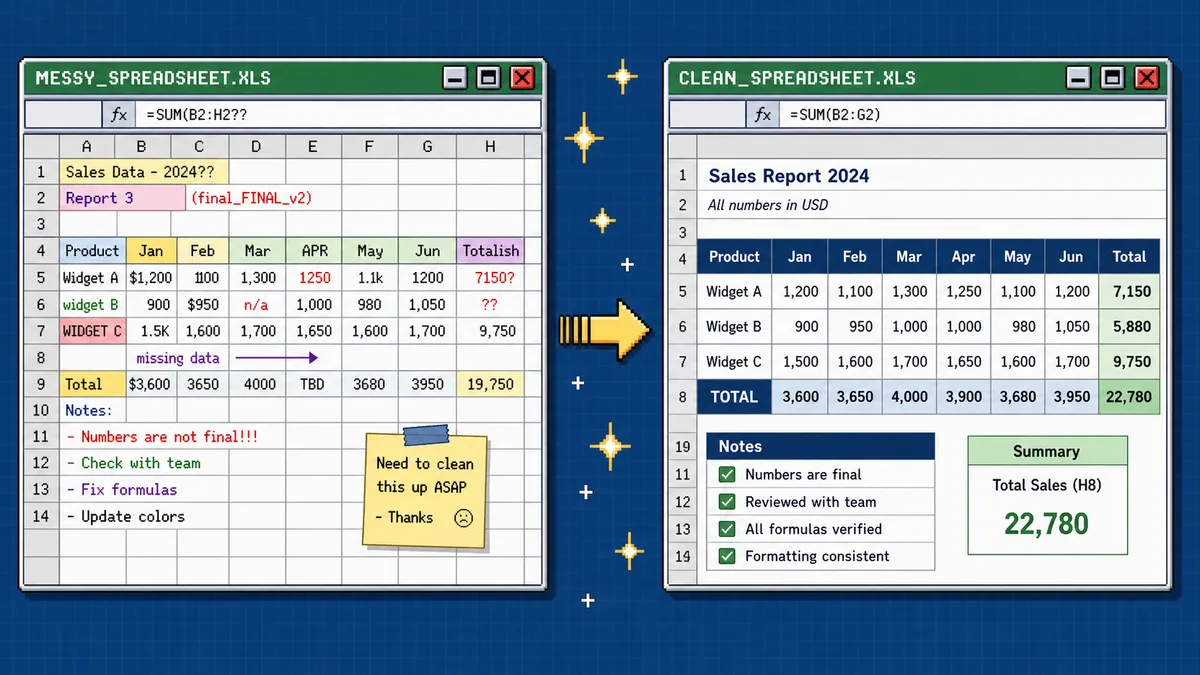The height and width of the screenshot is (675, 1200).
Task: Click the fx icon in messy spreadsheet
Action: coord(118,115)
